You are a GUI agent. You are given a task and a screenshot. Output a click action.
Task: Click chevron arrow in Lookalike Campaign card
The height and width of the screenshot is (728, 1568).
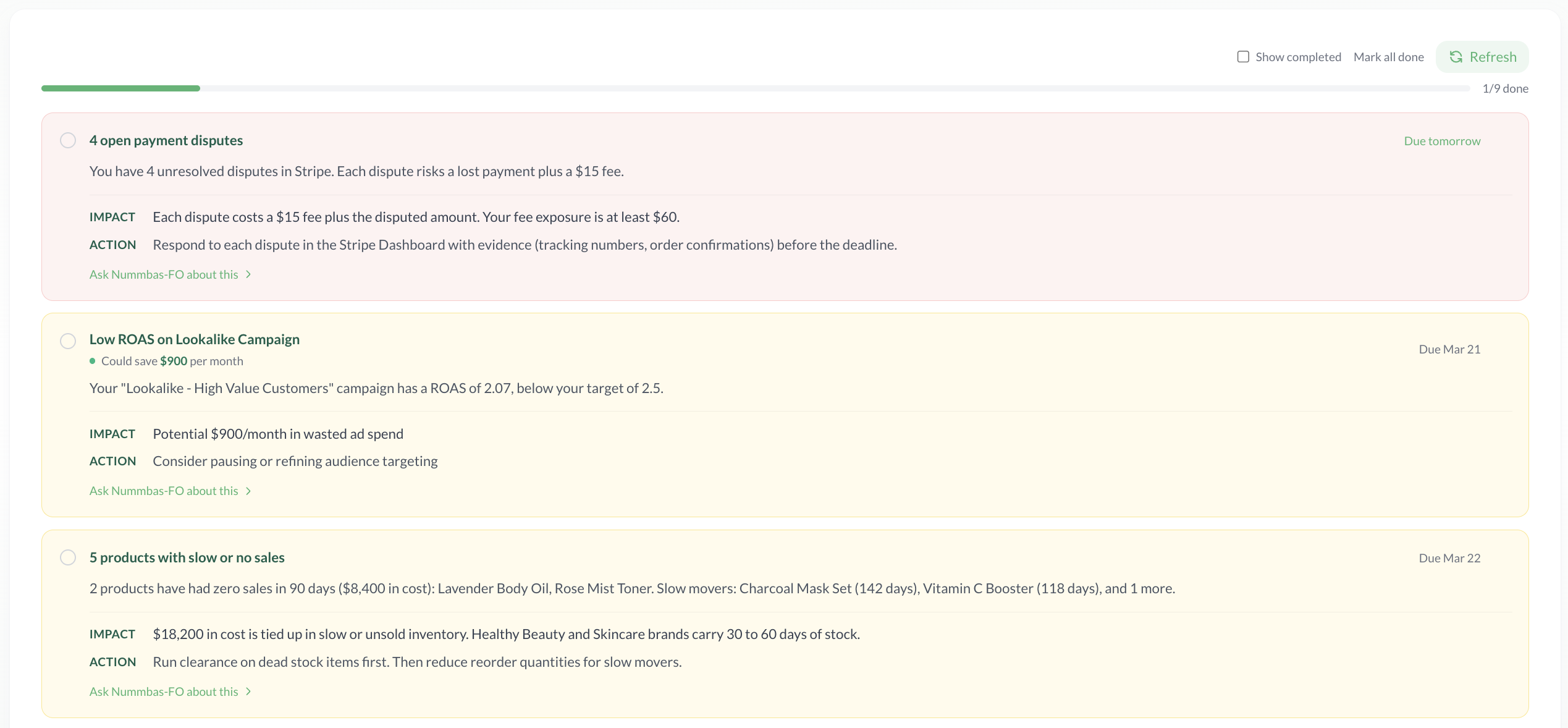[248, 491]
